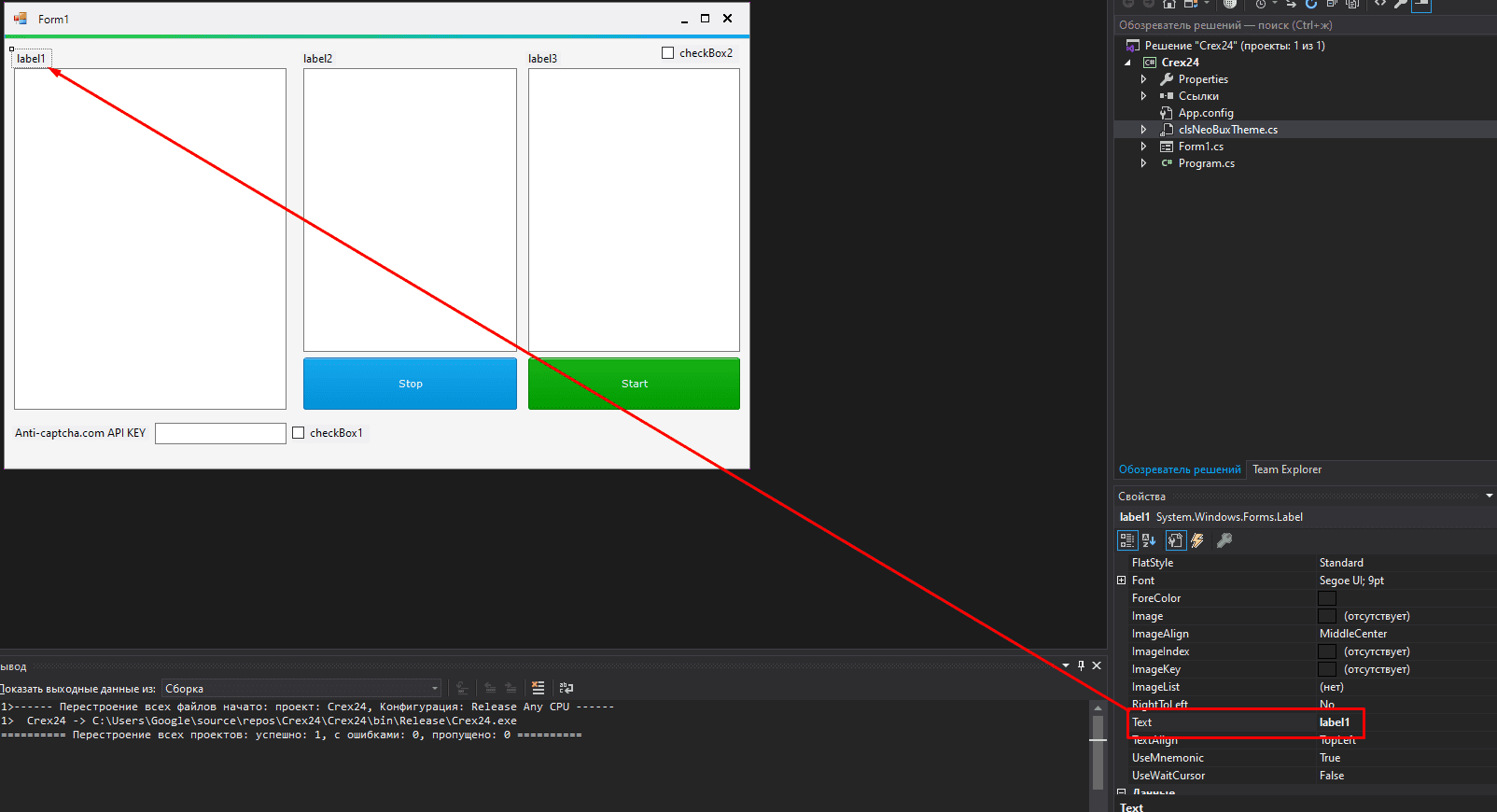1497x812 pixels.
Task: Sort properties alphabetically
Action: coord(1149,540)
